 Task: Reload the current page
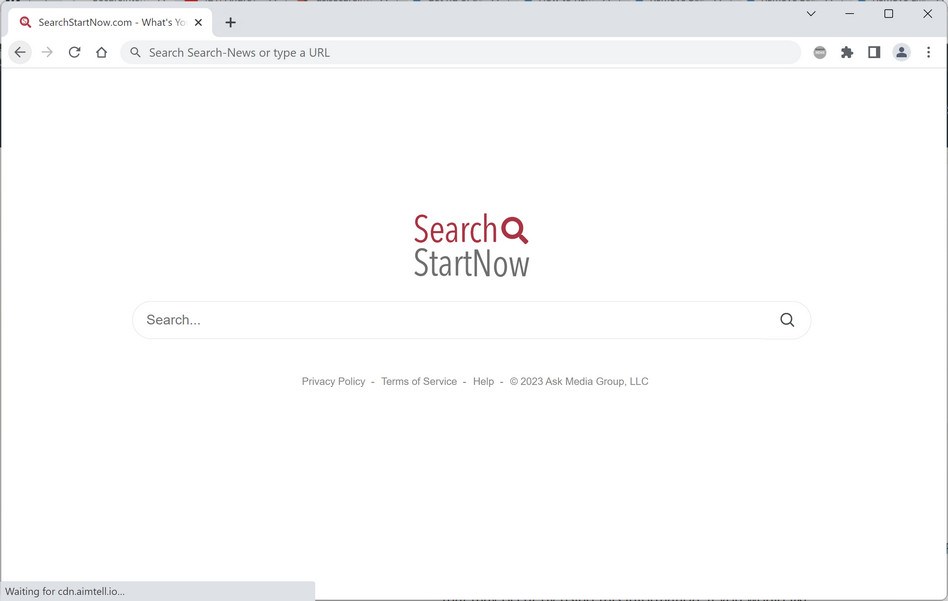point(74,53)
